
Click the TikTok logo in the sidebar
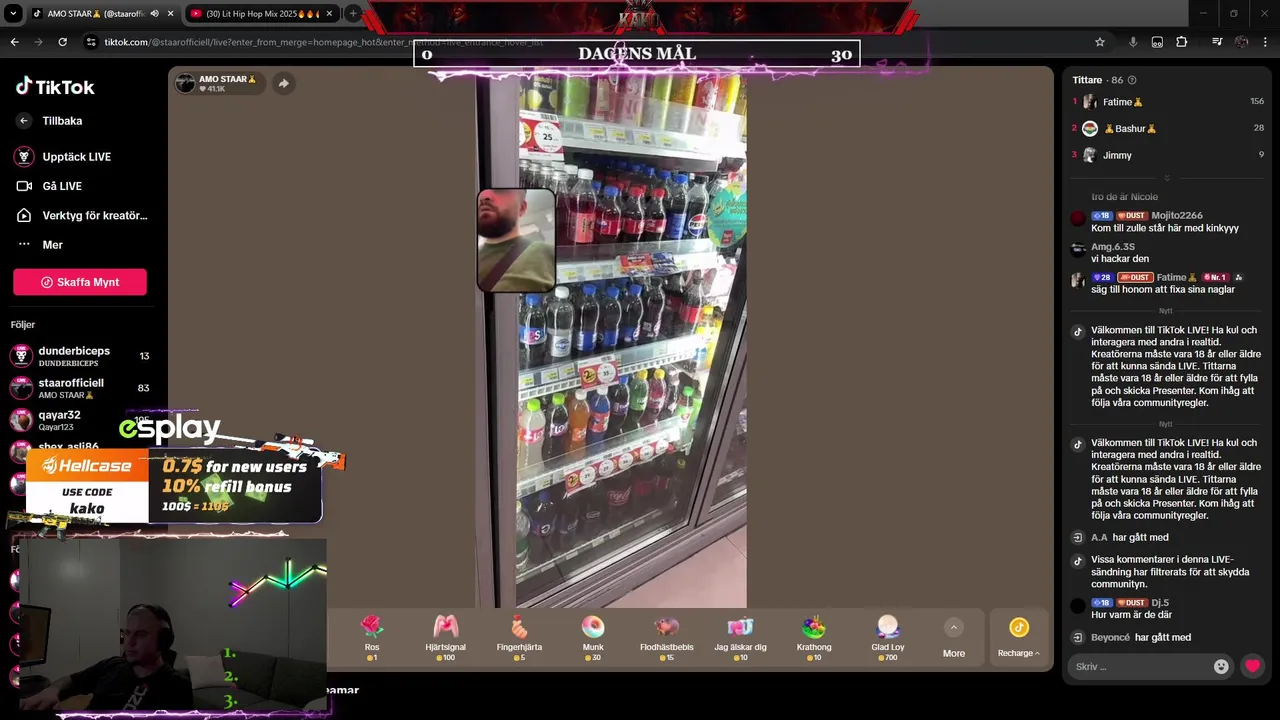tap(55, 87)
